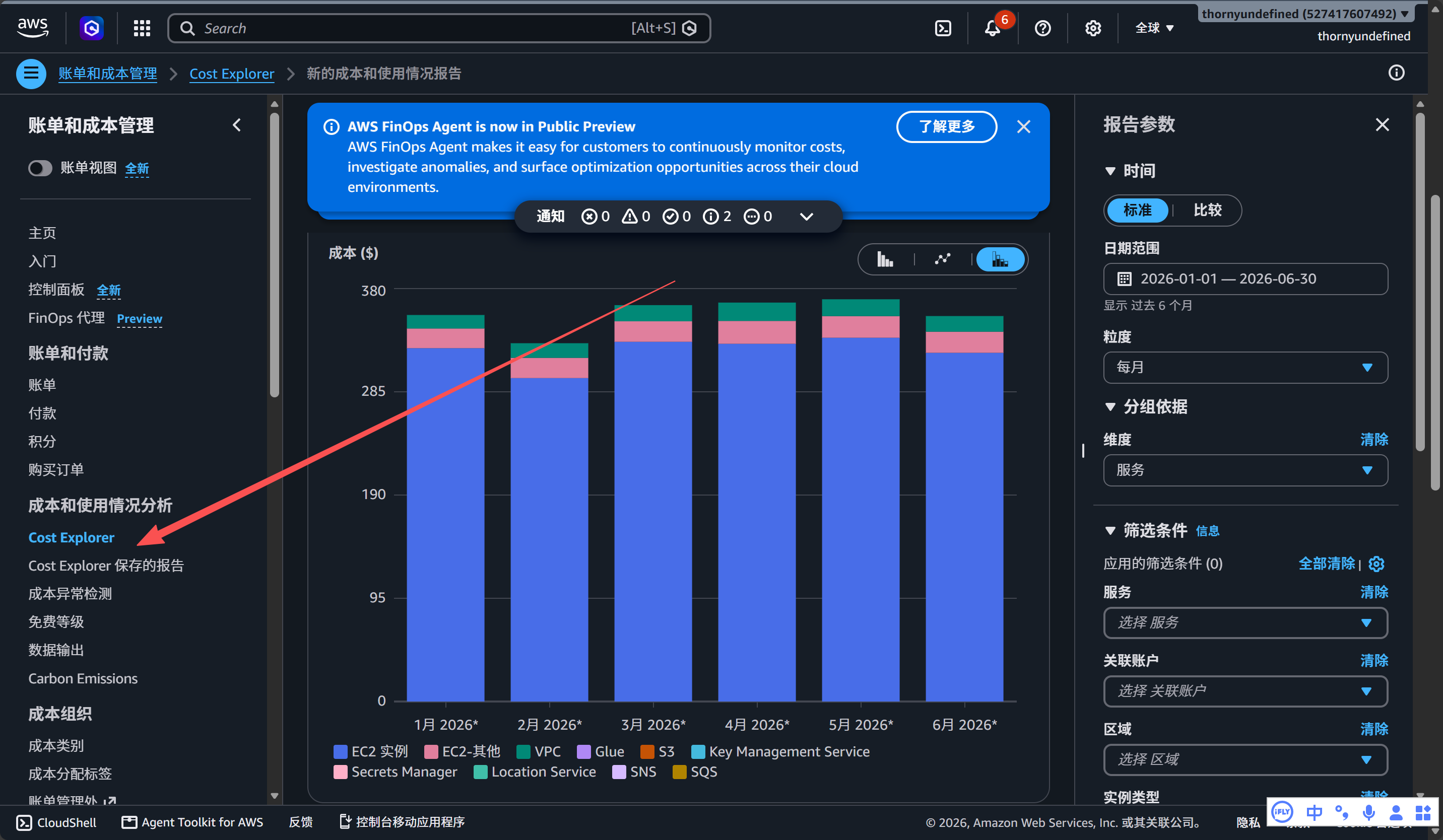1443x840 pixels.
Task: Open the linked account filter dropdown
Action: [1245, 691]
